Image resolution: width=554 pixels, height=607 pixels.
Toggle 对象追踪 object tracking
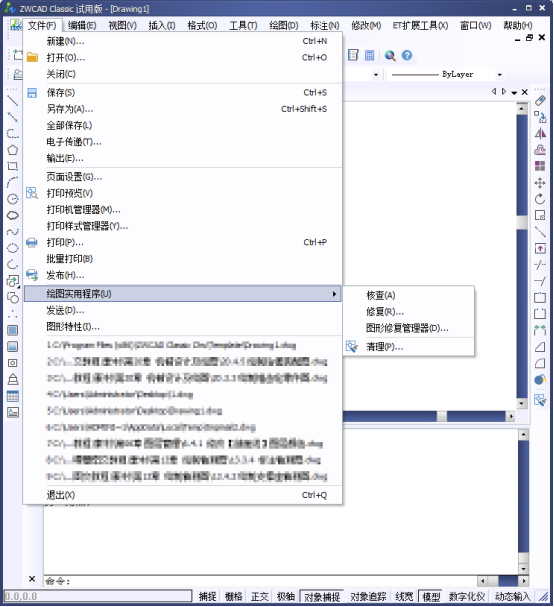(x=368, y=596)
